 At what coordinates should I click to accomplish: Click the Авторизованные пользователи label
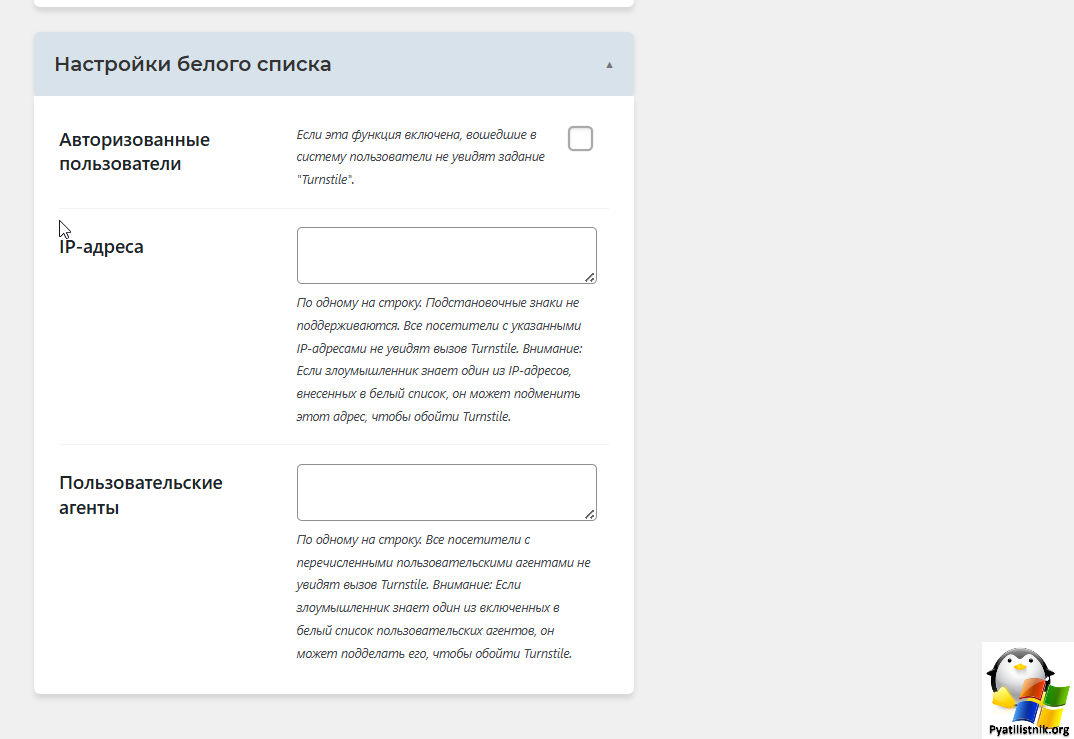click(x=134, y=151)
